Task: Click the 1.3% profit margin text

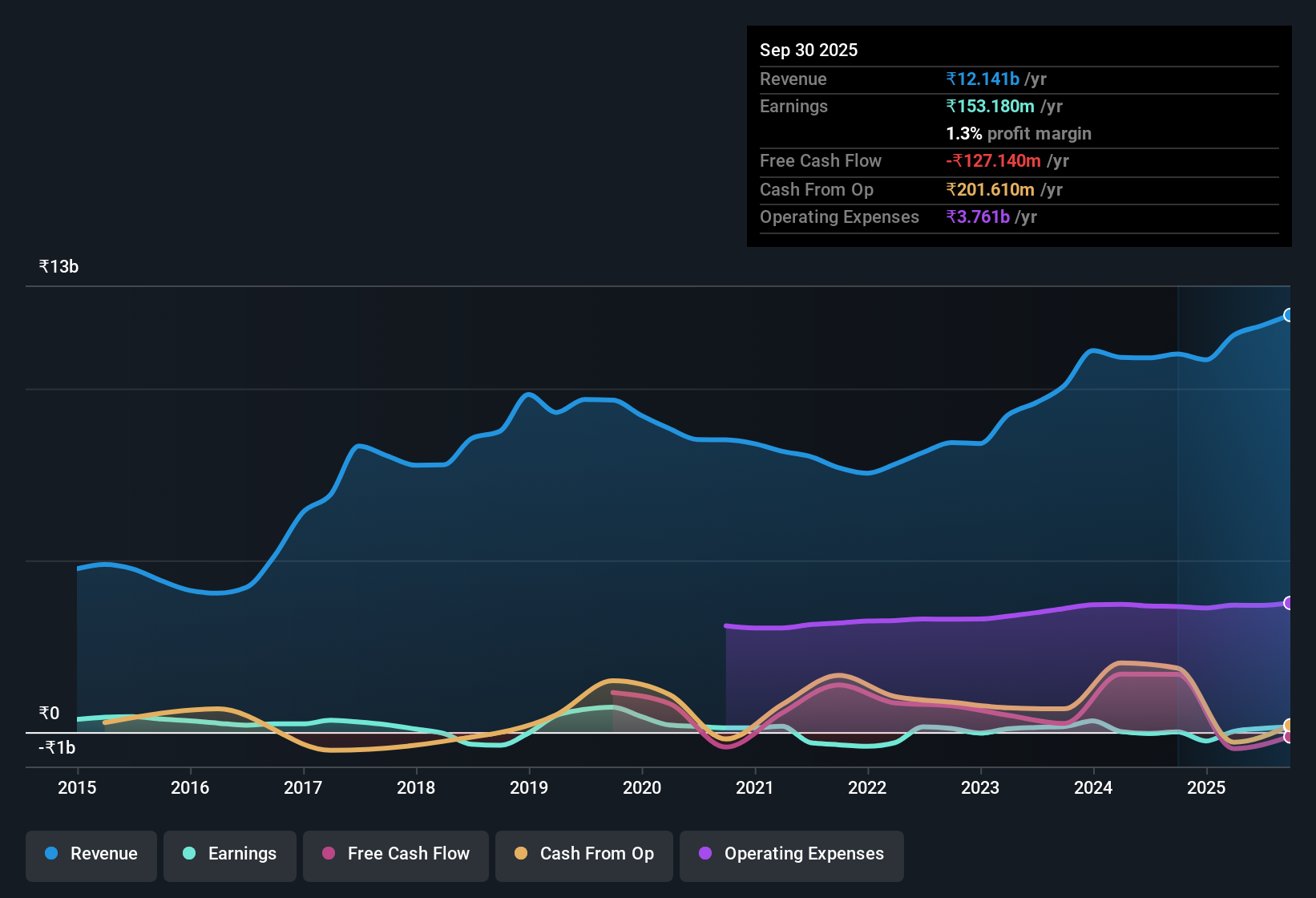Action: (x=1018, y=134)
